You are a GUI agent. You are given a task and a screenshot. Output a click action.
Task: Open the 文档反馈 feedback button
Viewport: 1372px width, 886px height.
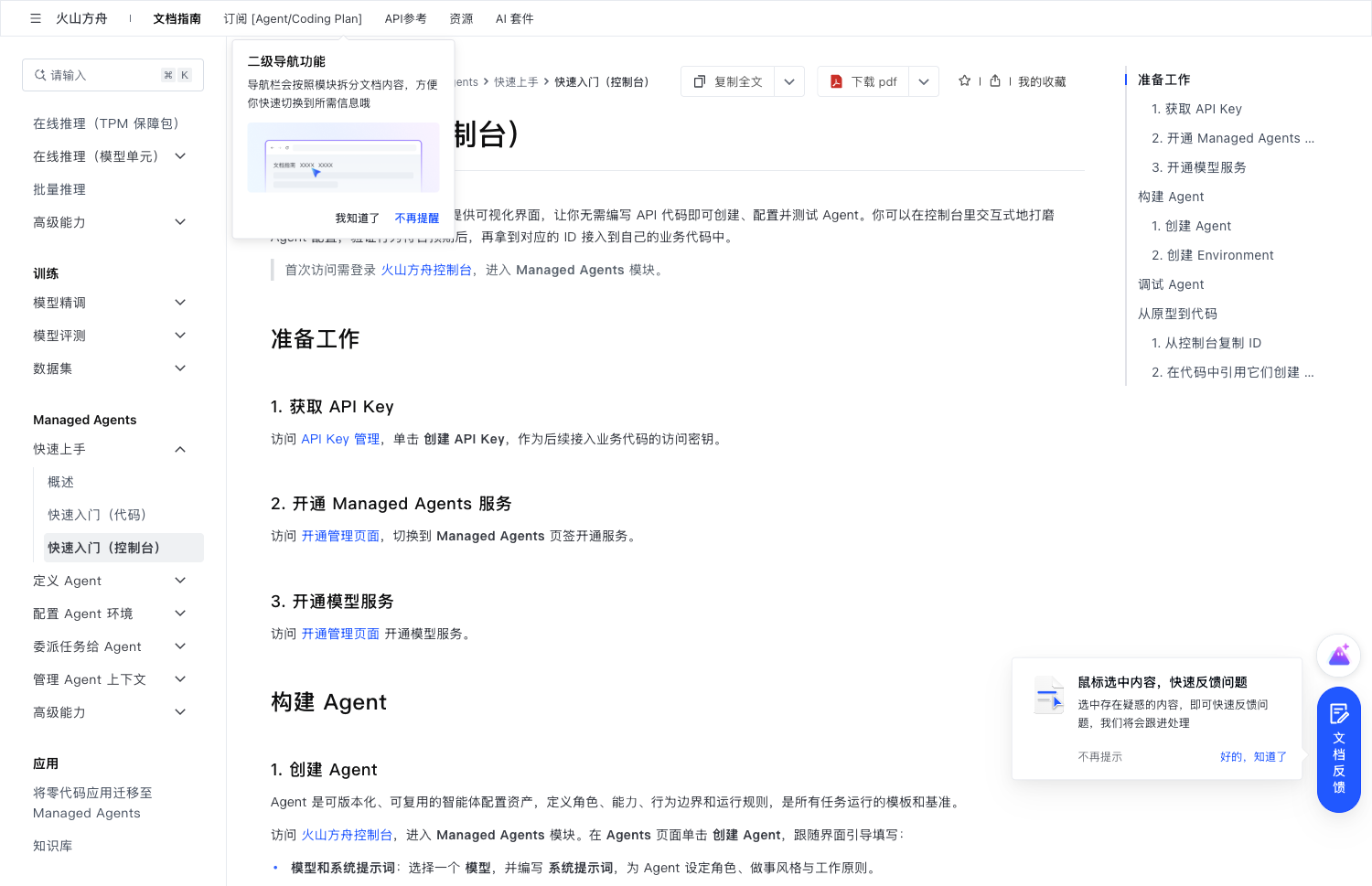[1339, 749]
